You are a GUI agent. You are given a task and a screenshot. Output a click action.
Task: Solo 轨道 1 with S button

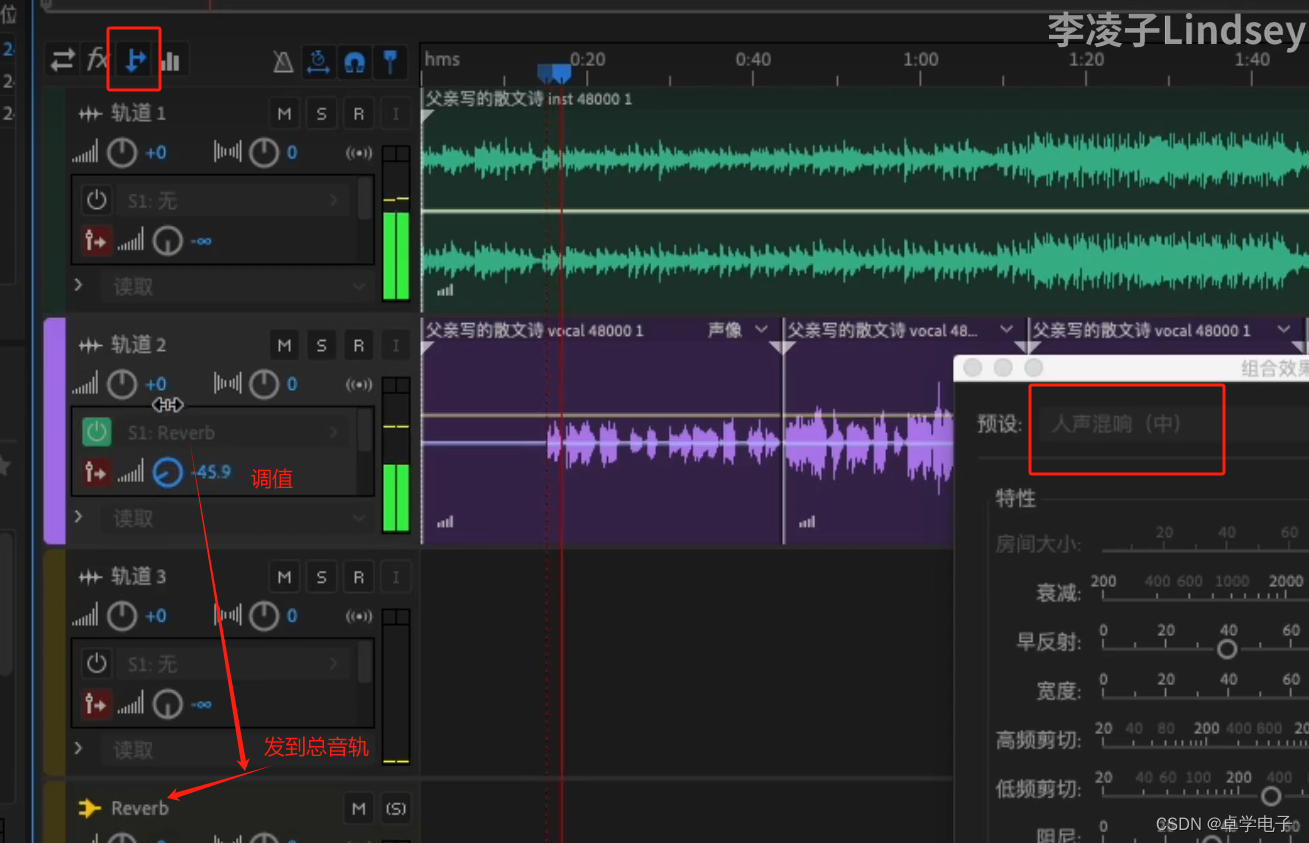click(x=321, y=114)
